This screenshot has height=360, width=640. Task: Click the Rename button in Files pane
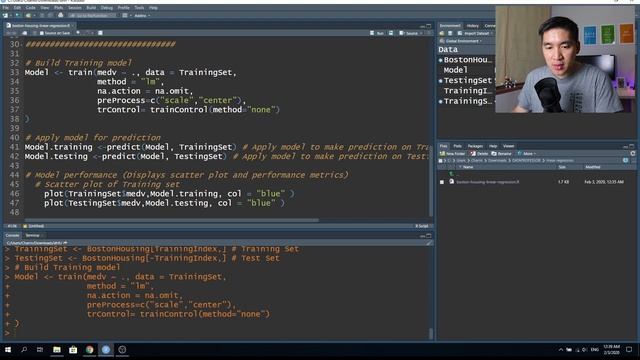pos(501,154)
